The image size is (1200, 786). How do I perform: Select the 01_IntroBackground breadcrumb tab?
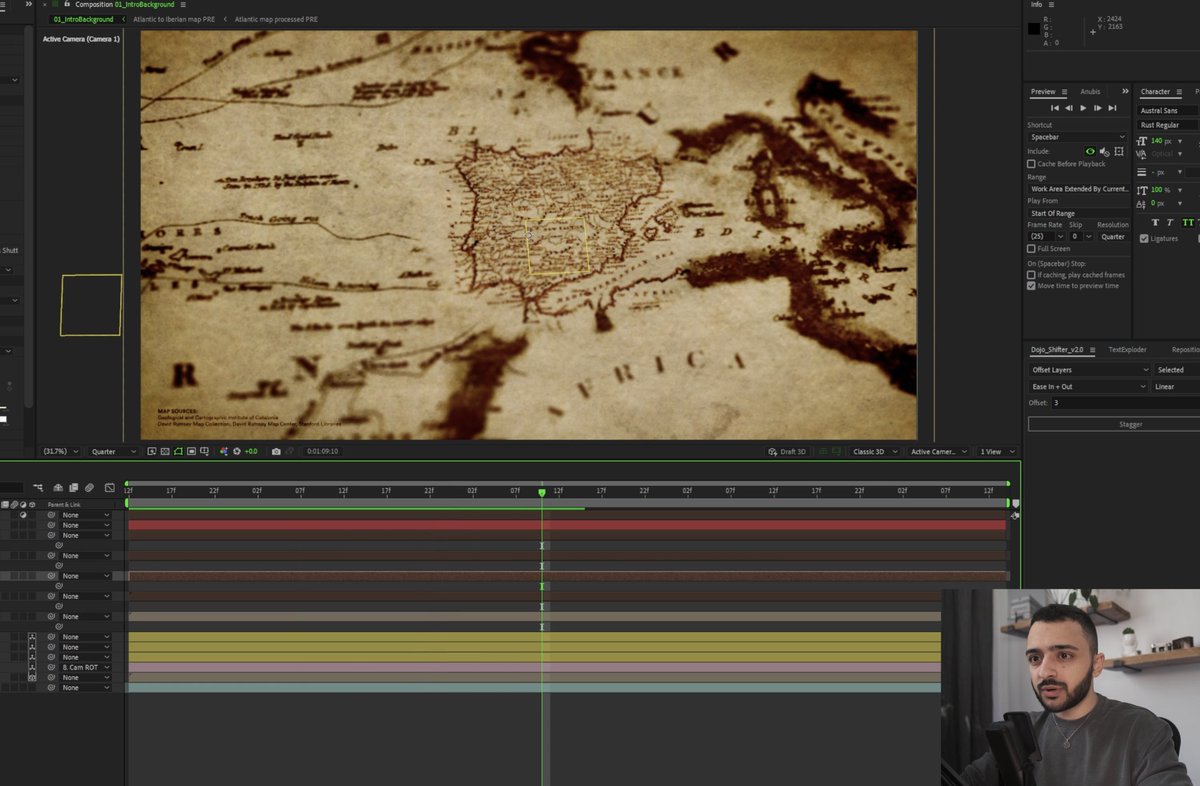pos(84,19)
